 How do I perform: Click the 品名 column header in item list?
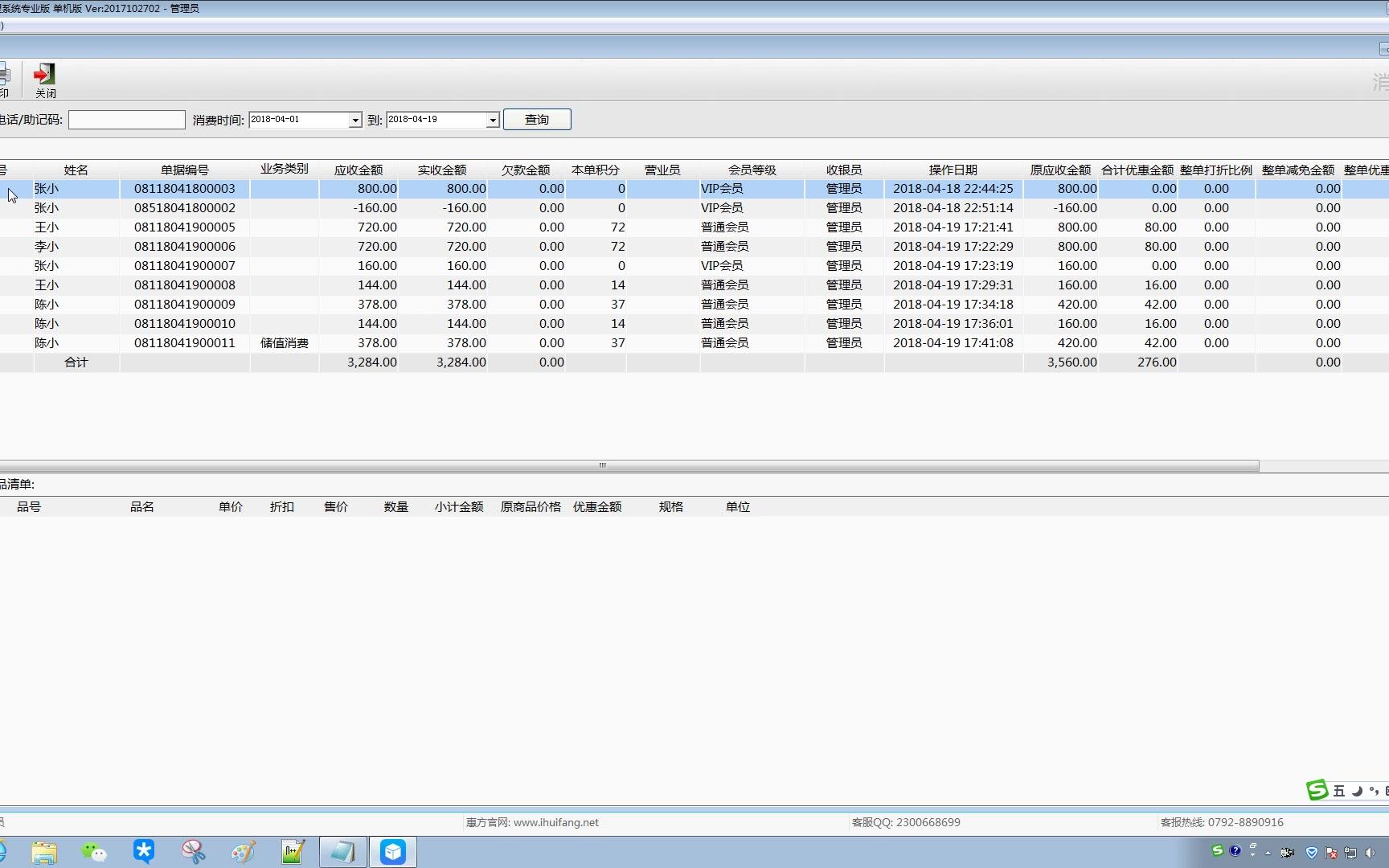142,507
